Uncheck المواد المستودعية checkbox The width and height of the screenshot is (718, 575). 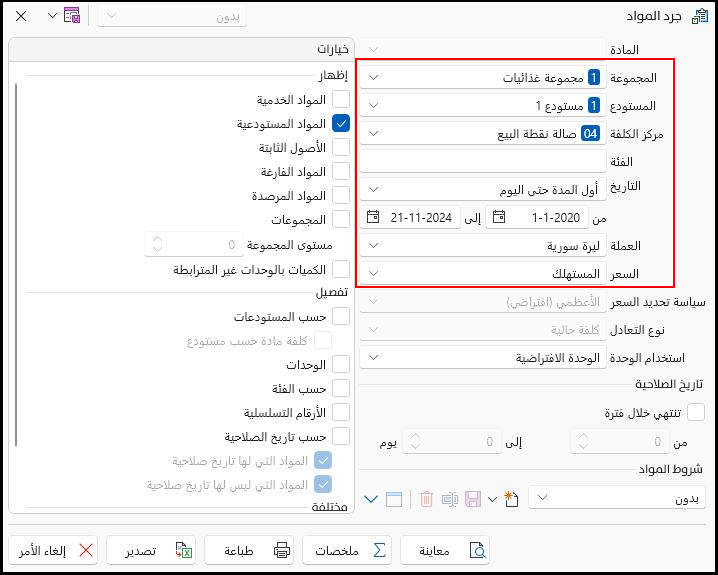[x=341, y=124]
